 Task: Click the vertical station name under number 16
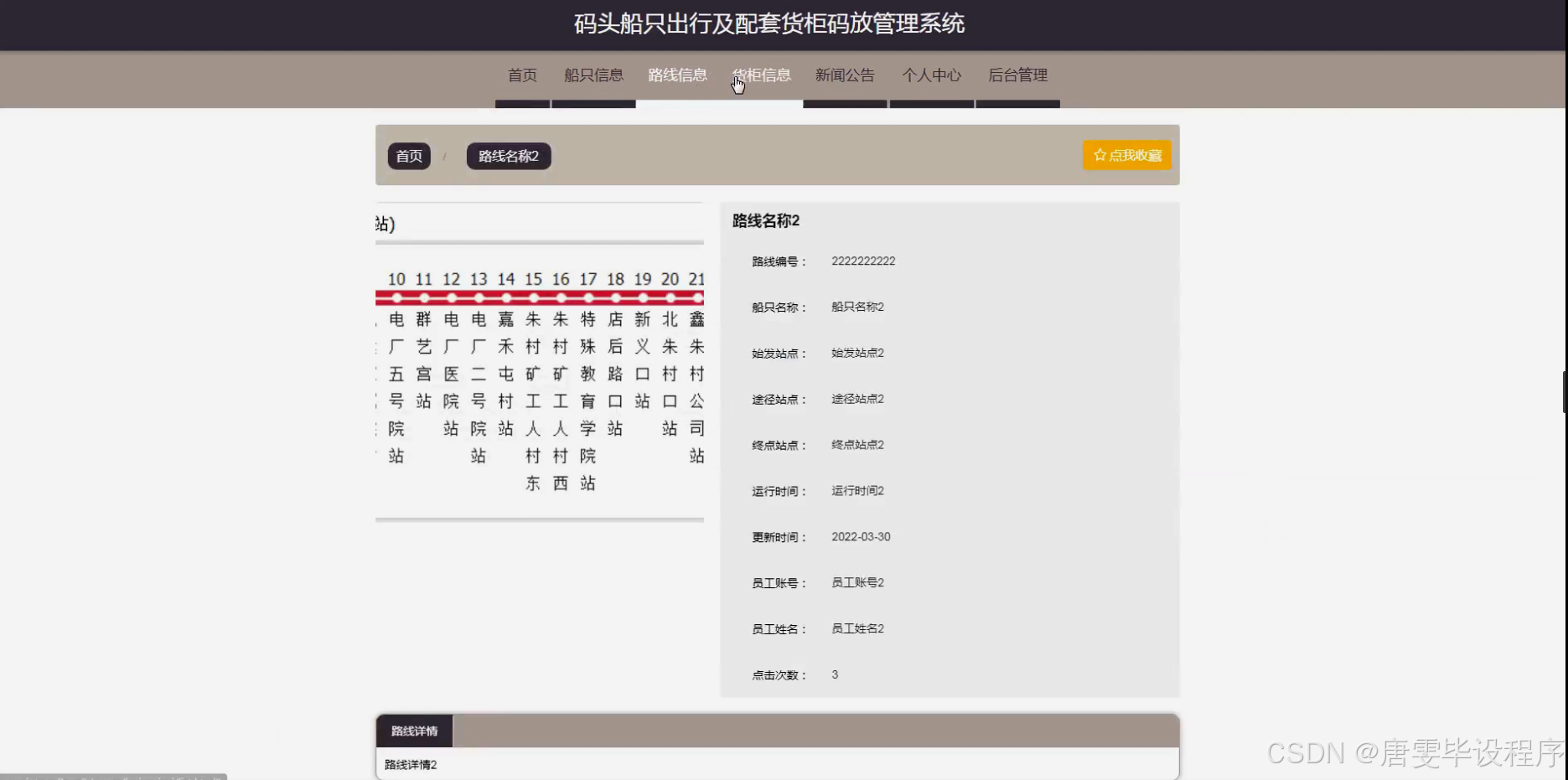click(x=561, y=400)
